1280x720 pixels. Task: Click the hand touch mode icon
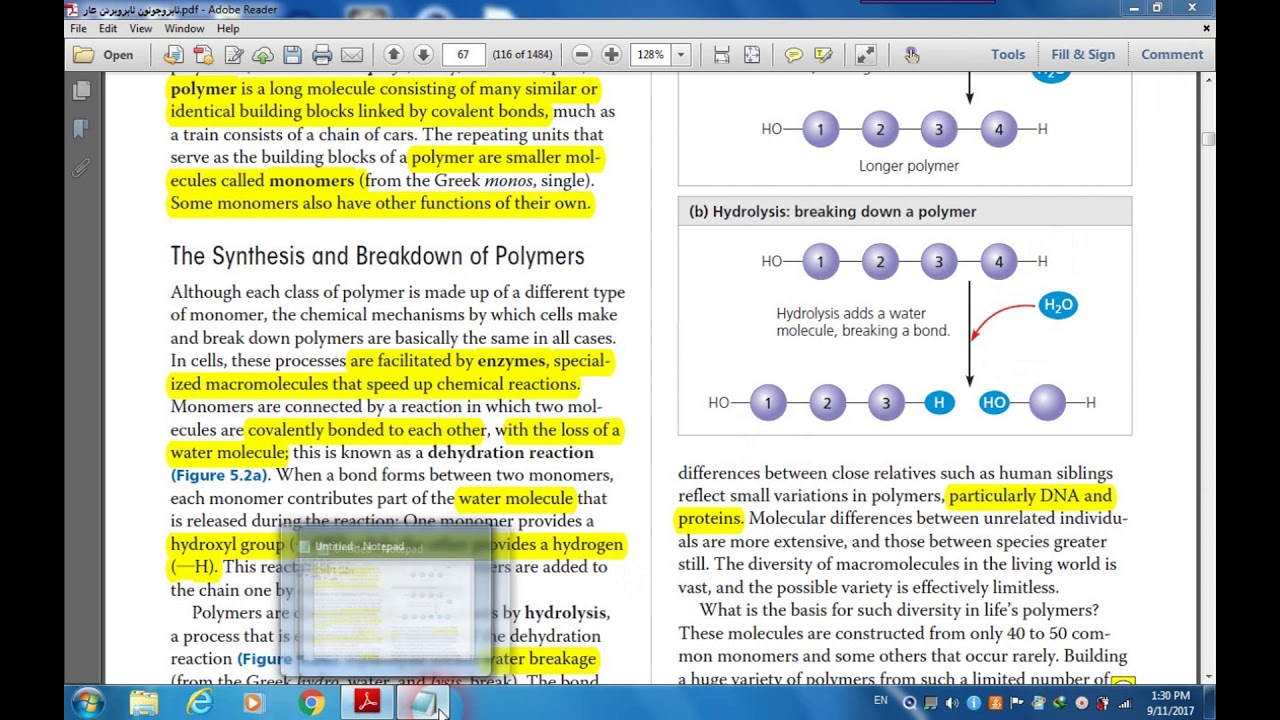pyautogui.click(x=911, y=55)
